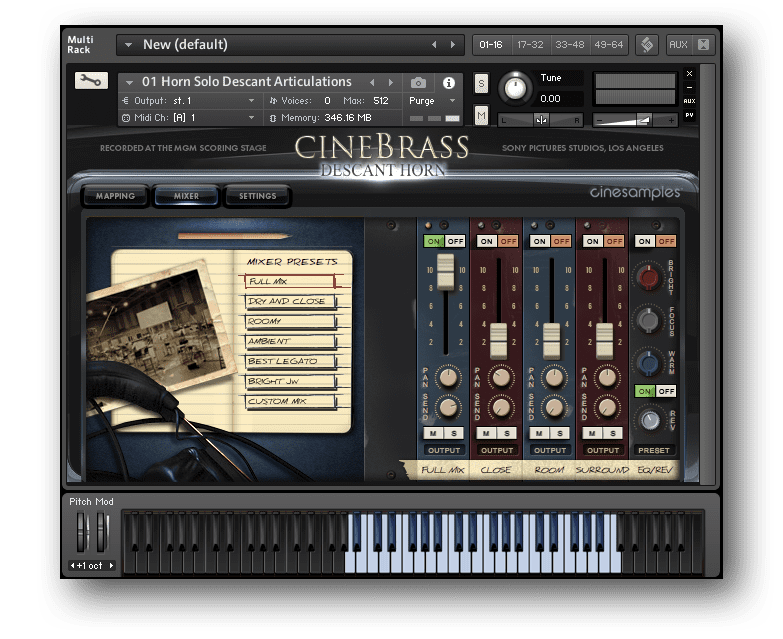Select the Ambient mixer preset
The width and height of the screenshot is (783, 639).
click(x=291, y=341)
